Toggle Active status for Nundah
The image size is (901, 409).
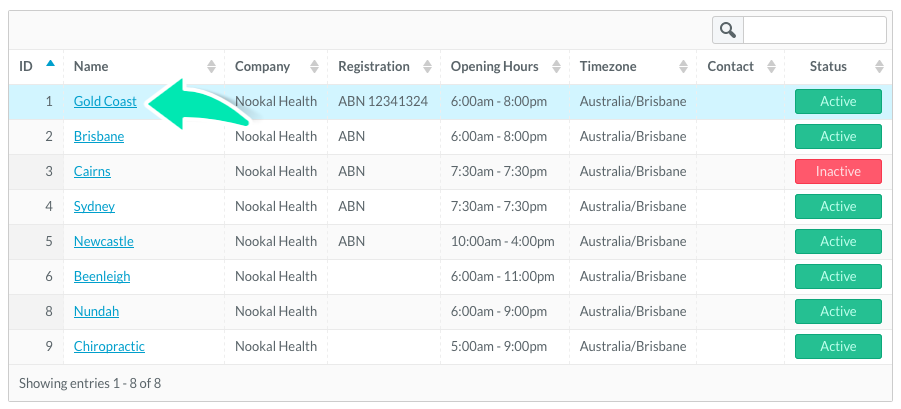tap(838, 312)
